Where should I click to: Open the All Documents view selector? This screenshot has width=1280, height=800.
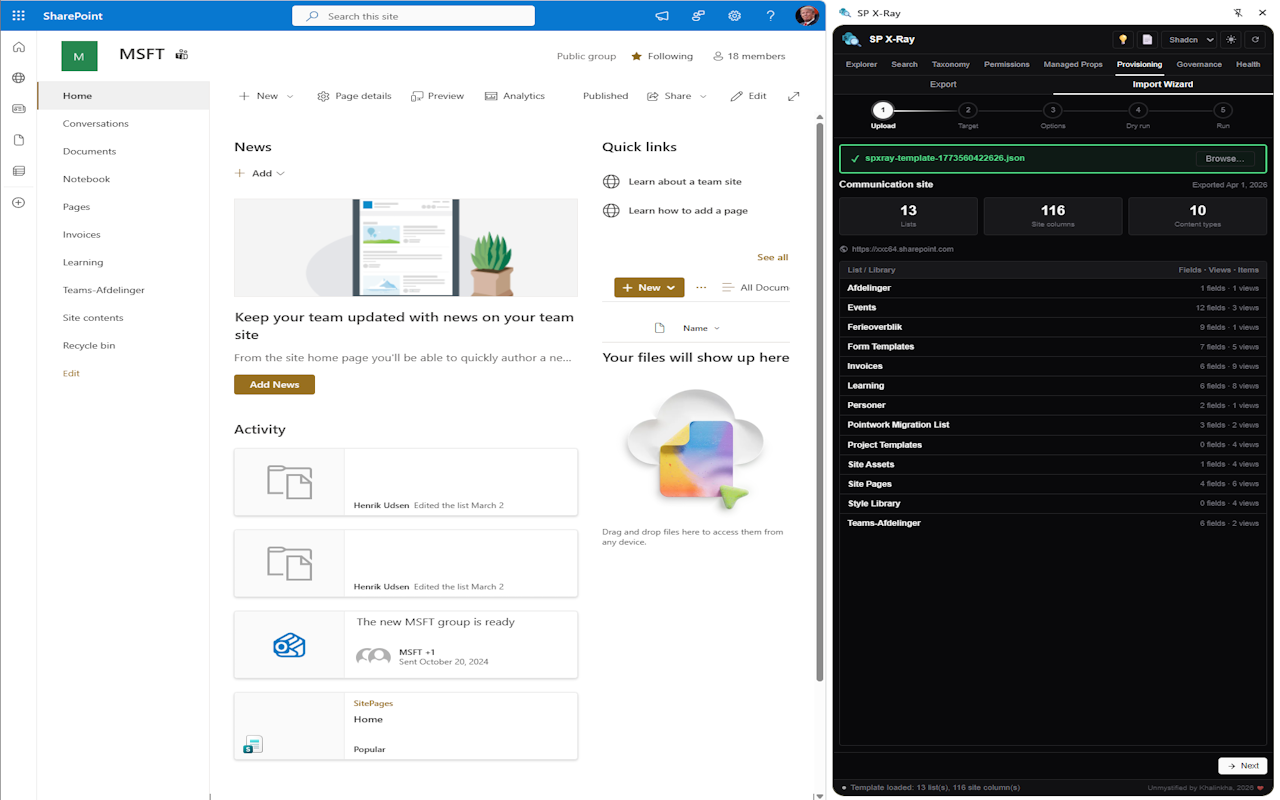[x=755, y=287]
